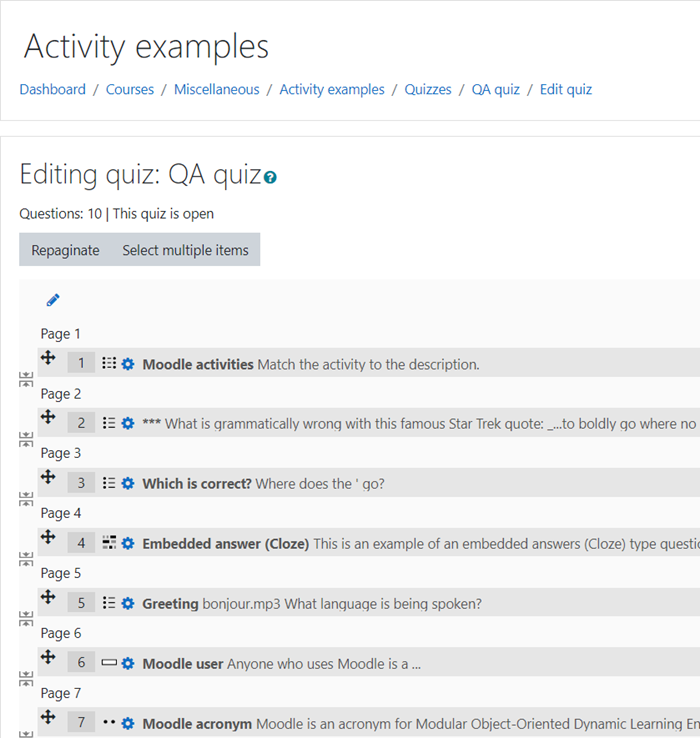Open settings gear for Moodle activities question
Screen dimensions: 700x738
pos(128,364)
